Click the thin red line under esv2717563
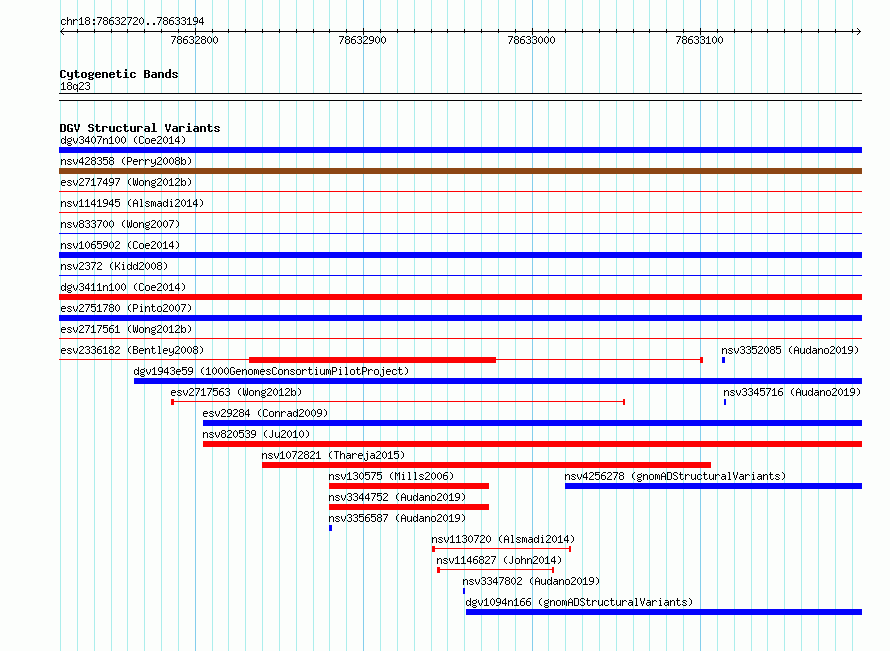The width and height of the screenshot is (890, 651). tap(398, 402)
